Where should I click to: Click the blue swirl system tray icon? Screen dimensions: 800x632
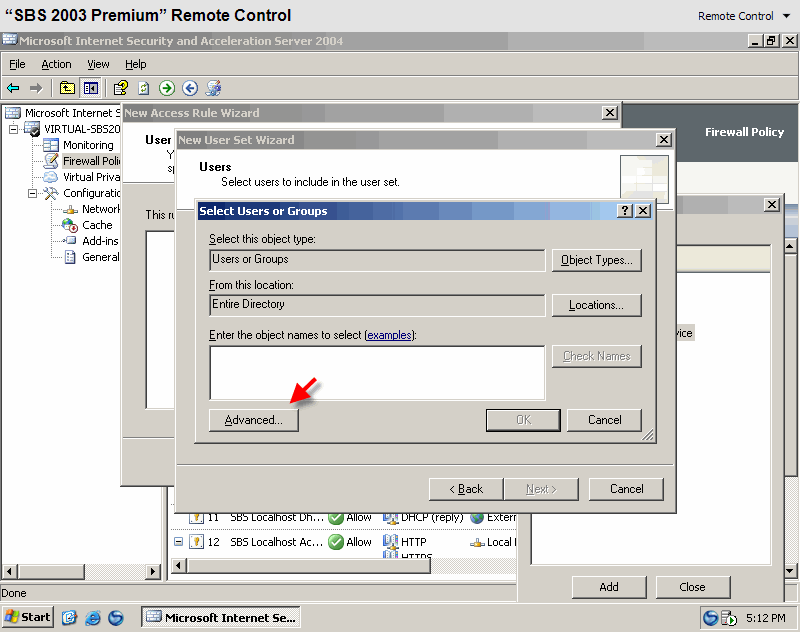pyautogui.click(x=710, y=618)
